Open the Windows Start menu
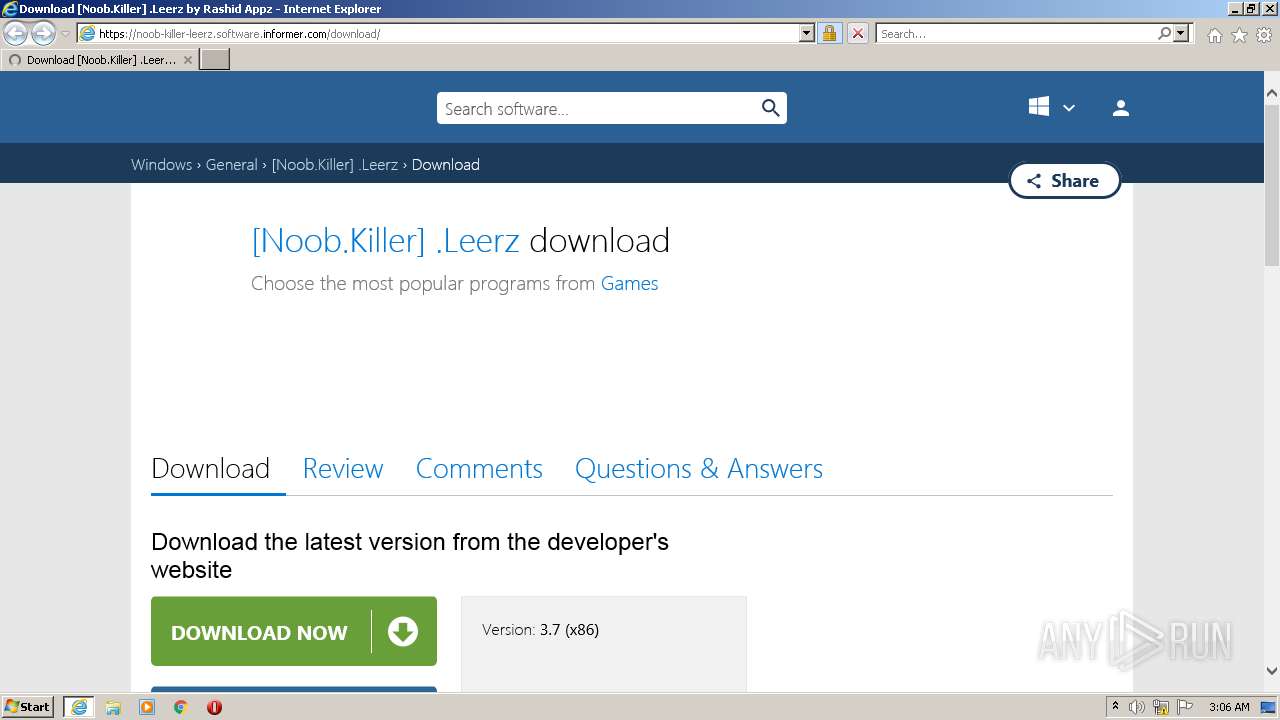1280x720 pixels. click(28, 707)
